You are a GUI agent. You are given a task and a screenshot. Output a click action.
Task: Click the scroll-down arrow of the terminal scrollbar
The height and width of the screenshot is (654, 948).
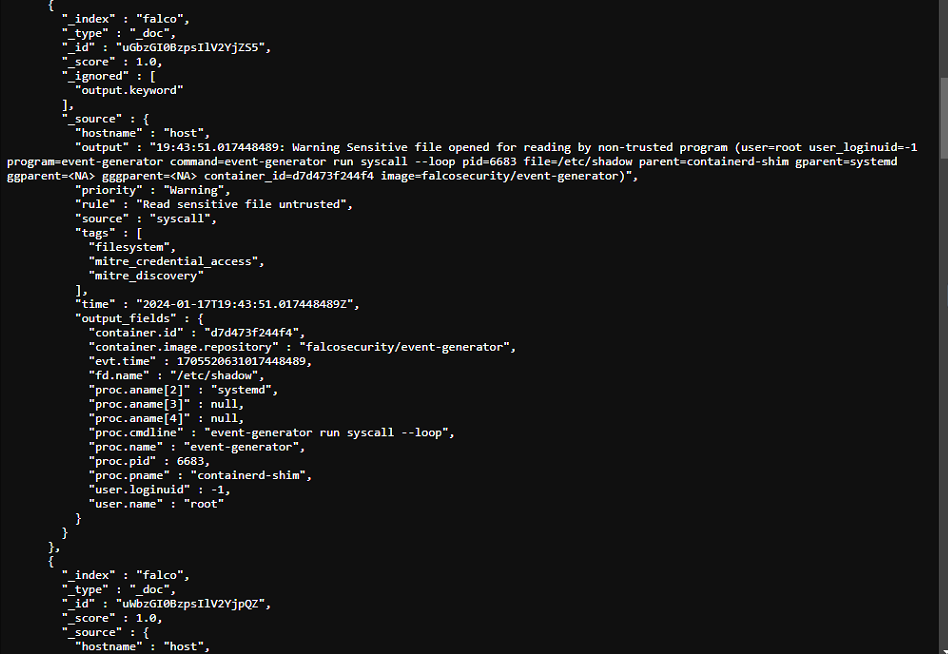[943, 650]
